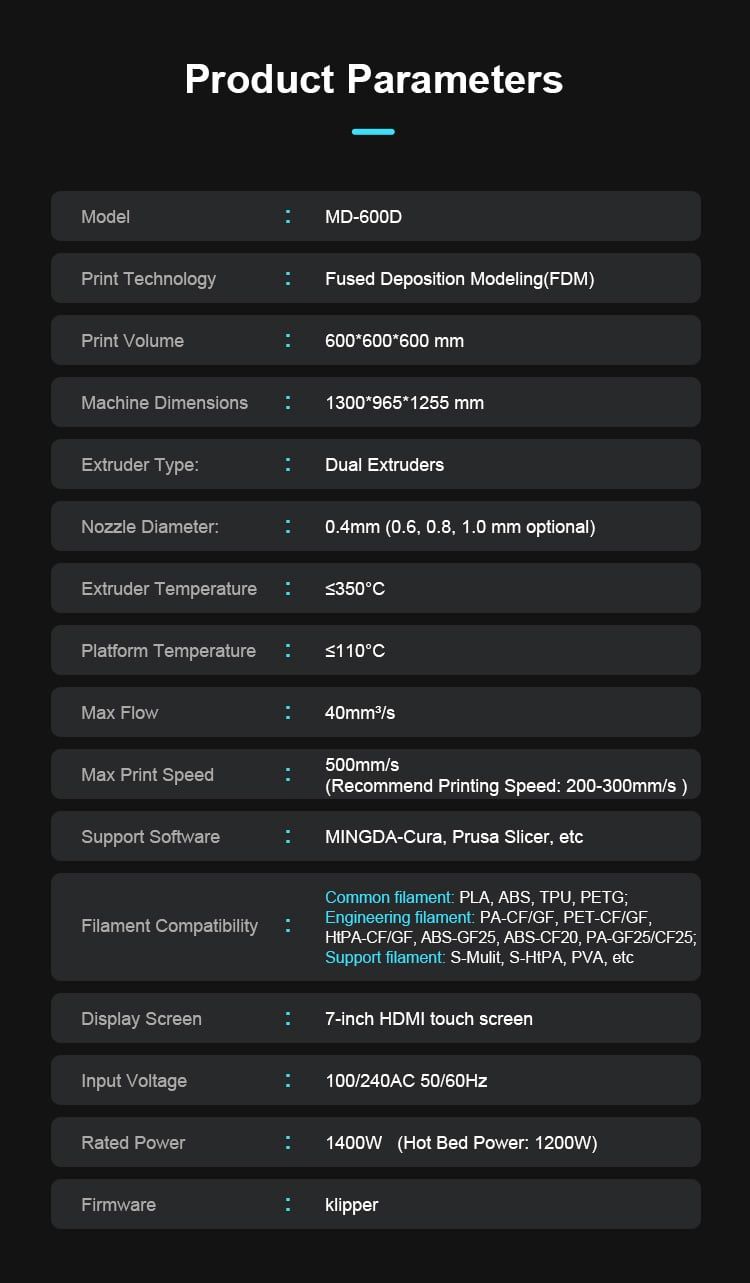
Task: Select the Model MD-600D row
Action: click(x=375, y=216)
